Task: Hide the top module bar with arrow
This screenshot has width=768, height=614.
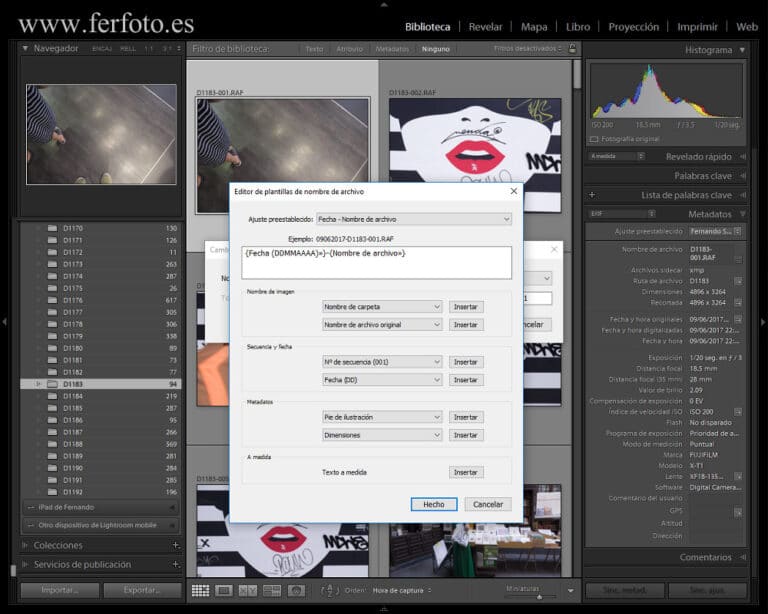Action: [384, 4]
